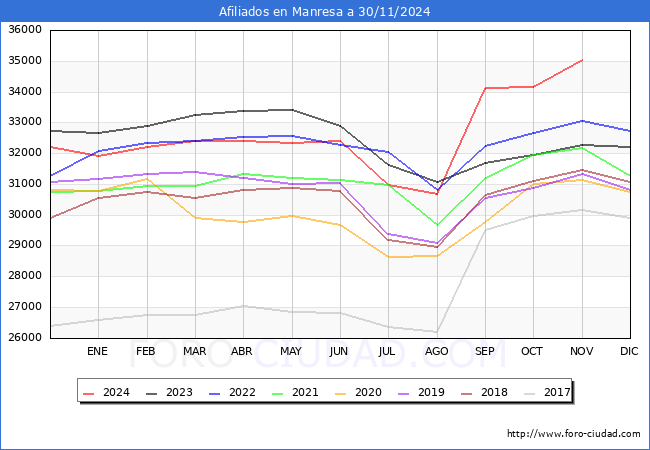
Task: Click the ENE month axis label
Action: click(x=97, y=351)
